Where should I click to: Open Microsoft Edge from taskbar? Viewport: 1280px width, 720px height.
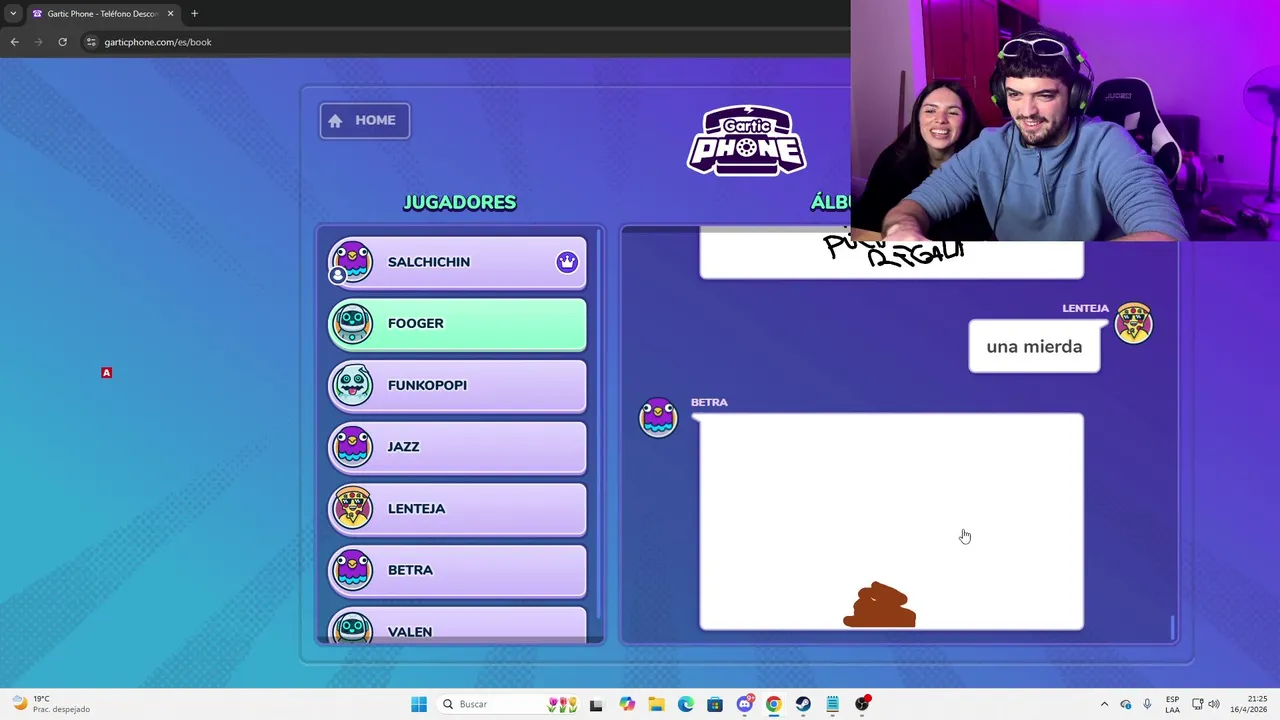click(686, 704)
